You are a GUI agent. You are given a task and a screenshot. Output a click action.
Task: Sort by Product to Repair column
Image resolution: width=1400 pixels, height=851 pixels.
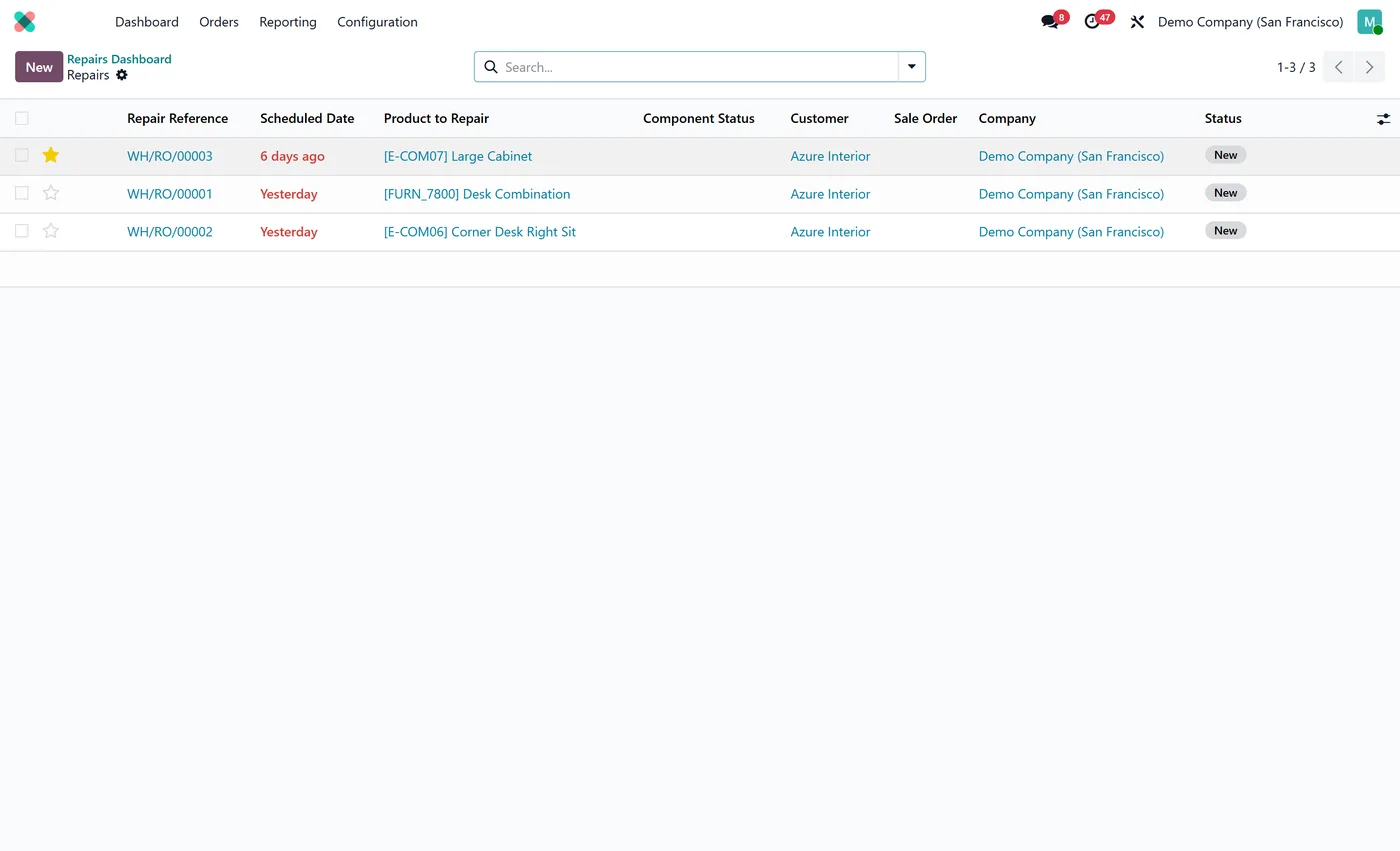click(436, 118)
